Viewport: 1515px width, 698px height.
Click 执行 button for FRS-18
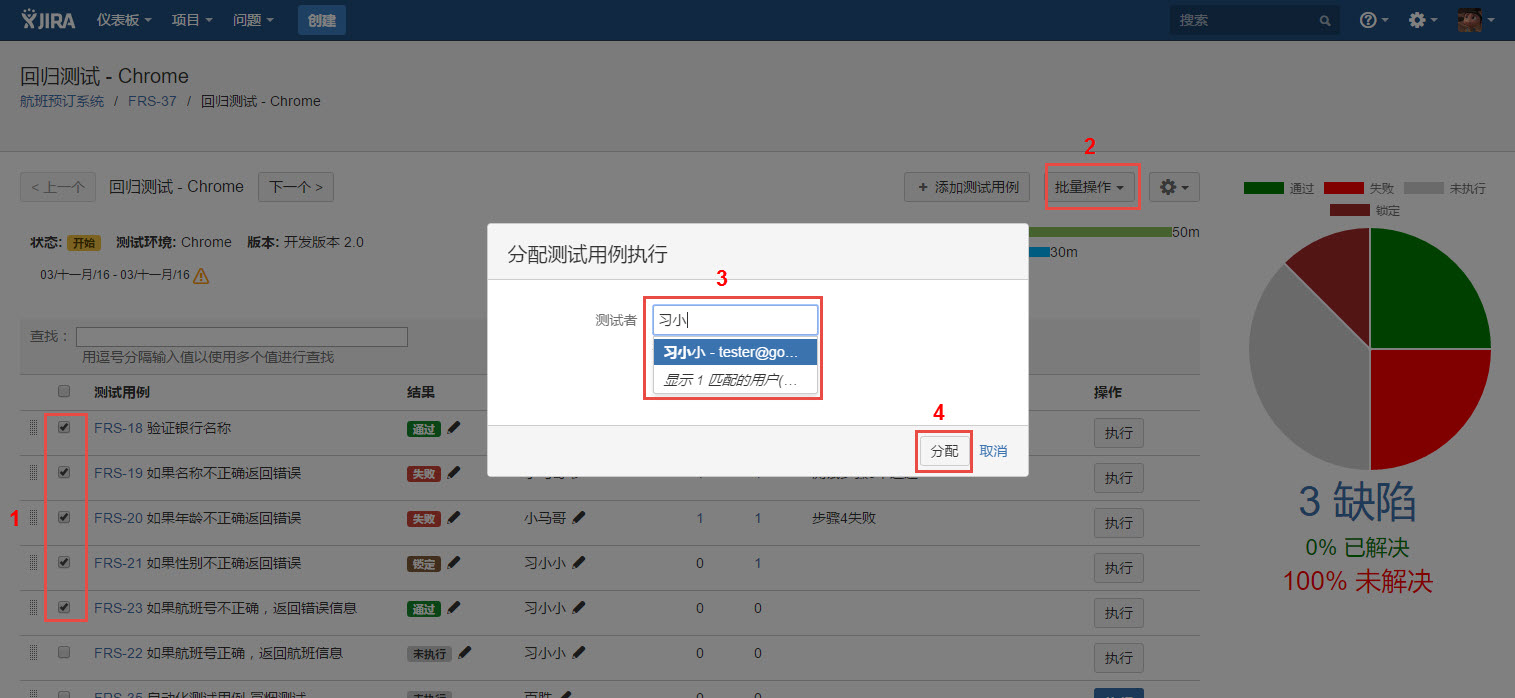(1119, 433)
